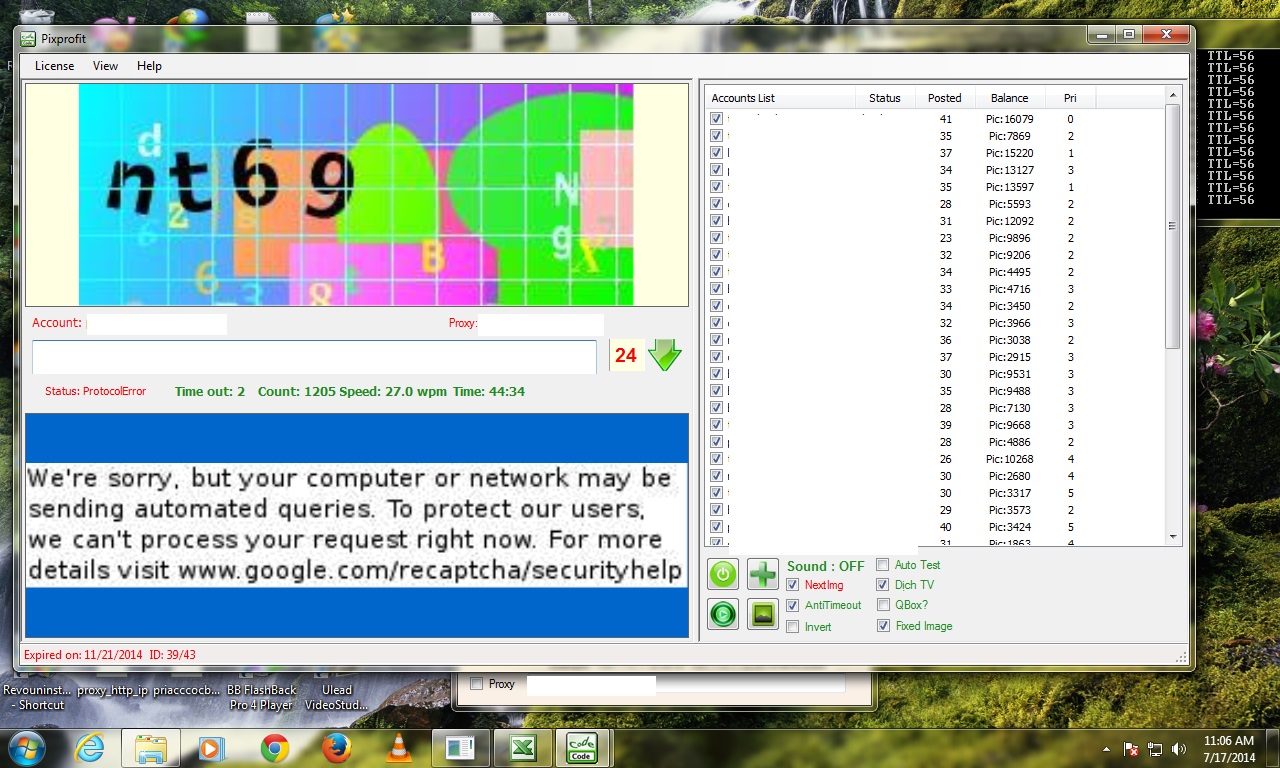Uncheck the account row with Pic:13127
1280x768 pixels.
[x=716, y=170]
